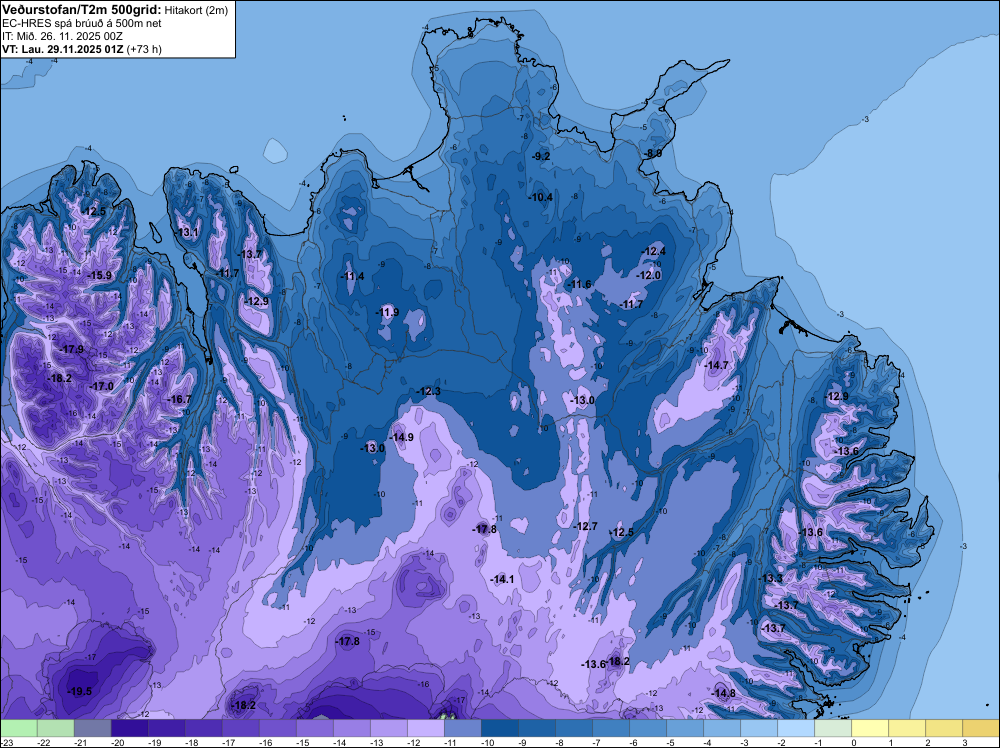Image resolution: width=1000 pixels, height=748 pixels.
Task: Click the 0 pale yellow legend swatch
Action: [870, 728]
